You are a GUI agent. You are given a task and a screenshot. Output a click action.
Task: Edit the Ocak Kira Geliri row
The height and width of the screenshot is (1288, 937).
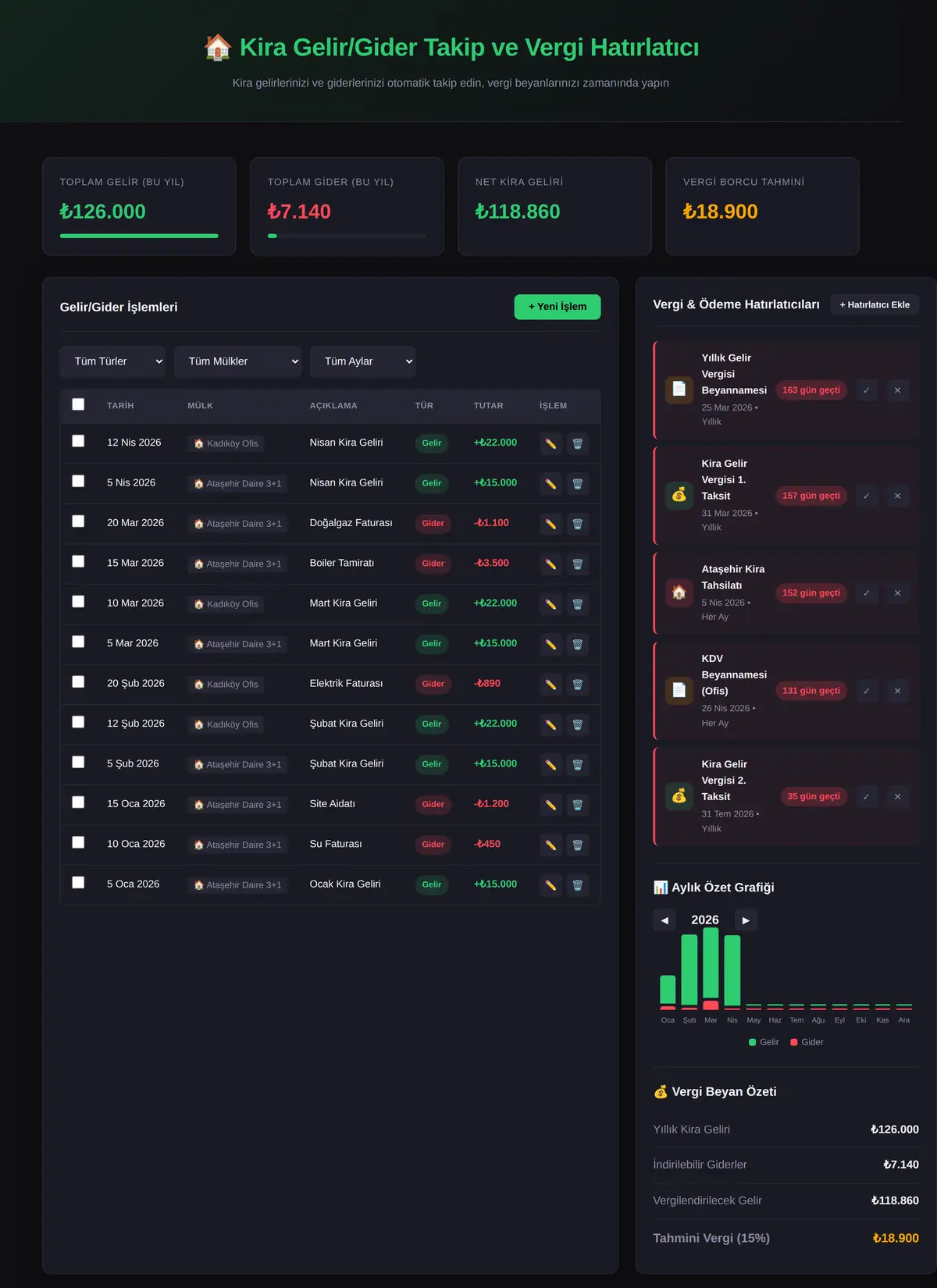550,885
